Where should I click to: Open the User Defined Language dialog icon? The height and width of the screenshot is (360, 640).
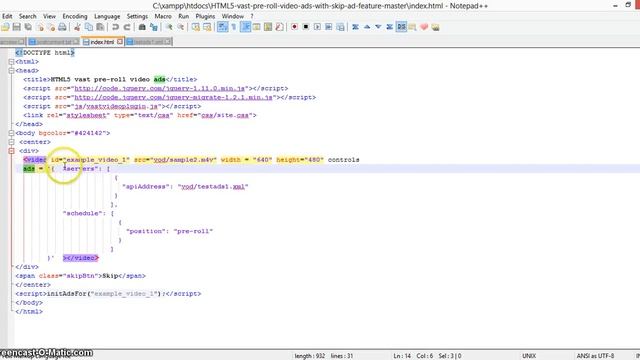[256, 27]
